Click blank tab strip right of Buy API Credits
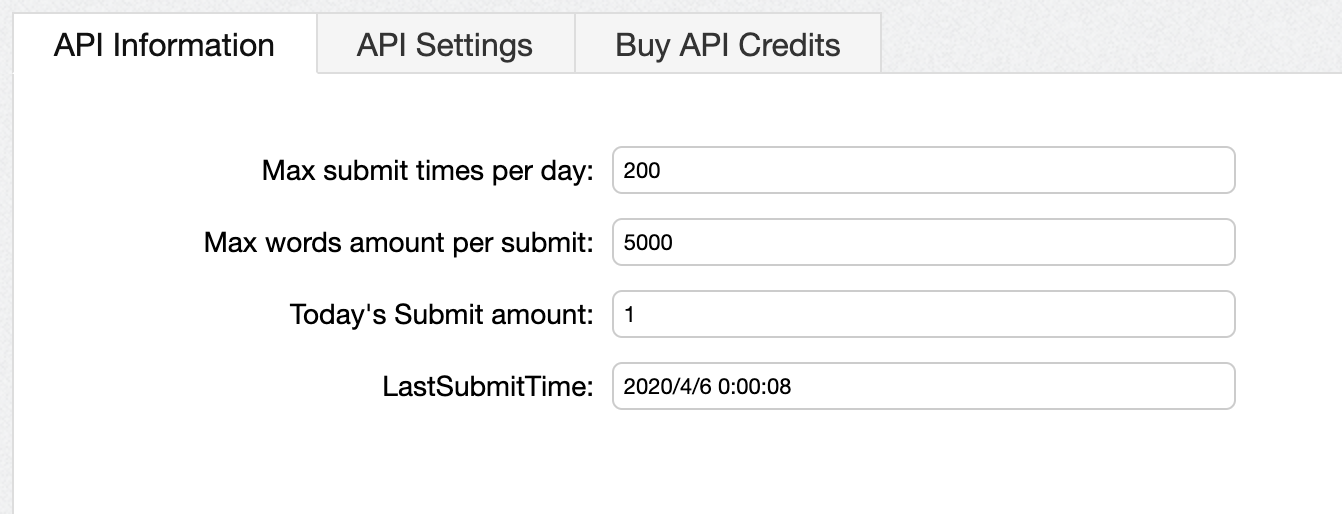The height and width of the screenshot is (514, 1342). (1100, 40)
